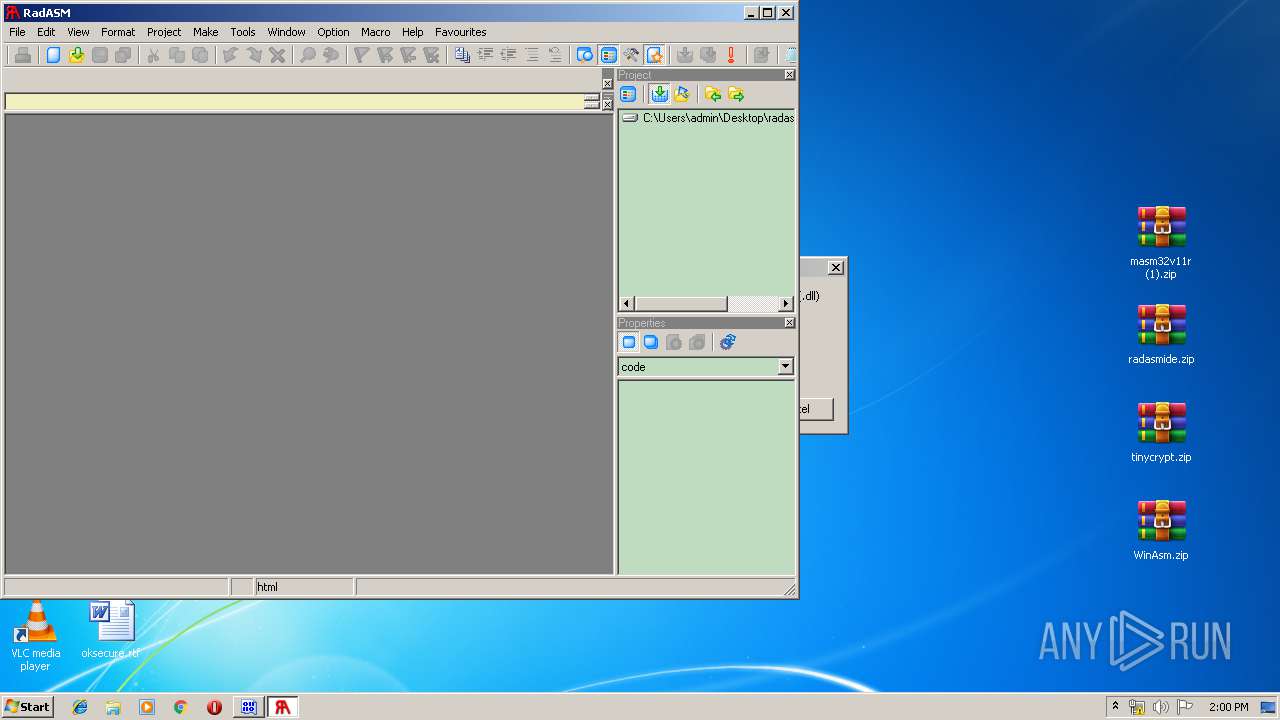This screenshot has width=1280, height=720.
Task: Open Google Chrome from the taskbar
Action: (181, 707)
